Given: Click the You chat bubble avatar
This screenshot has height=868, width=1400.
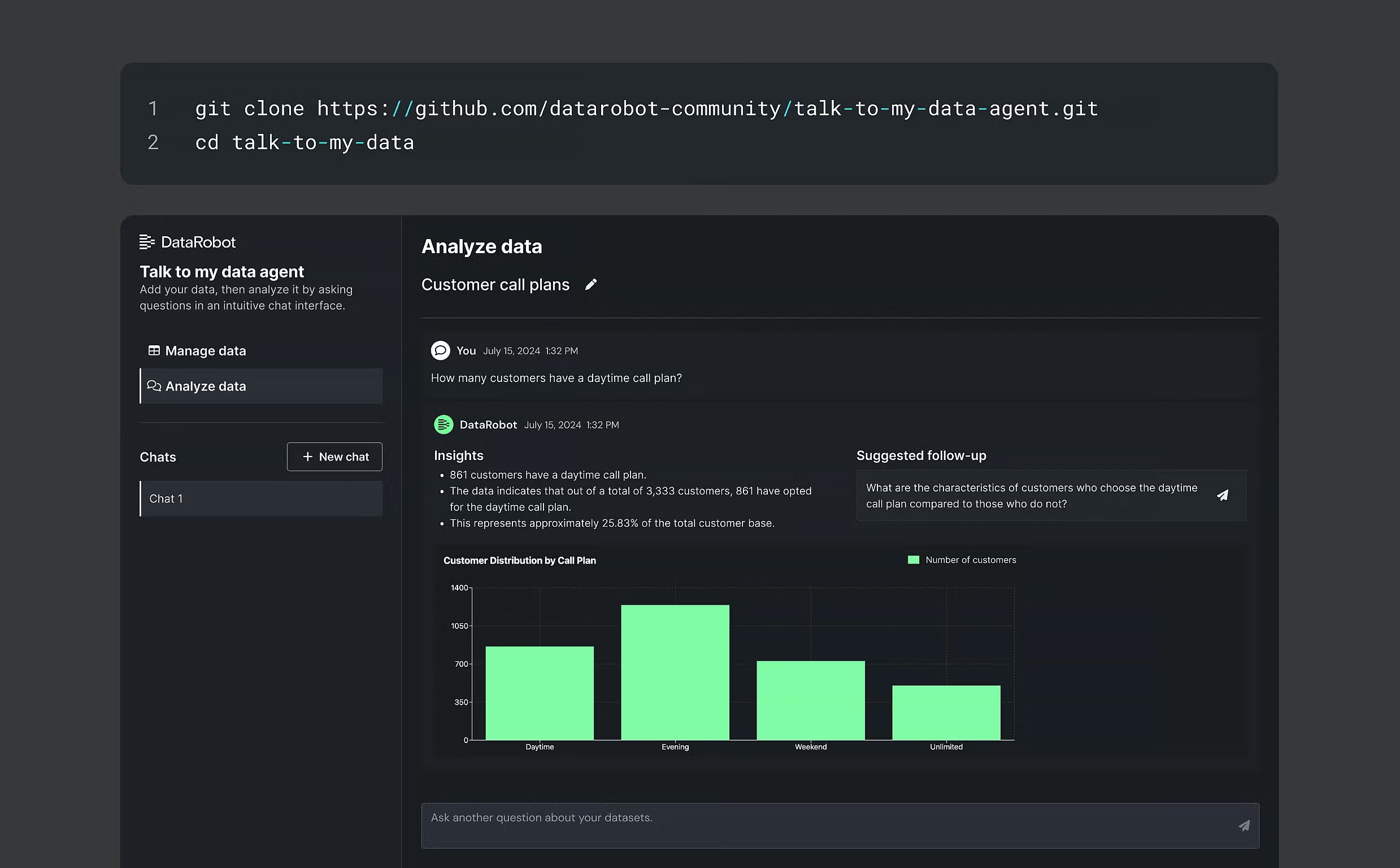Looking at the screenshot, I should pyautogui.click(x=440, y=351).
